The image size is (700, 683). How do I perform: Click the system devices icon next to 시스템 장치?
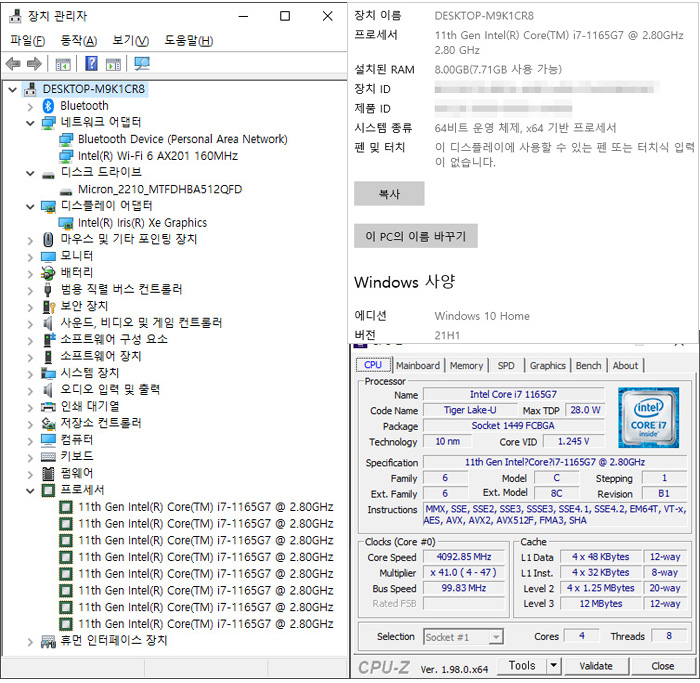pos(48,373)
